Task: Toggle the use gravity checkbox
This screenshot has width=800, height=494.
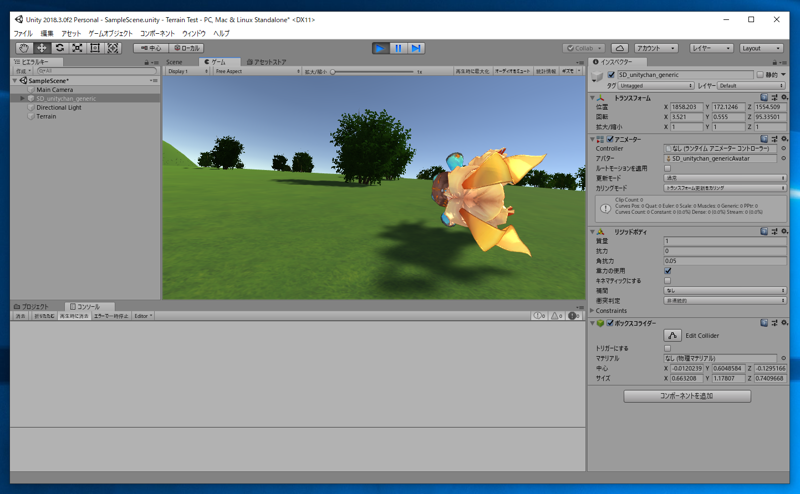Action: 667,270
